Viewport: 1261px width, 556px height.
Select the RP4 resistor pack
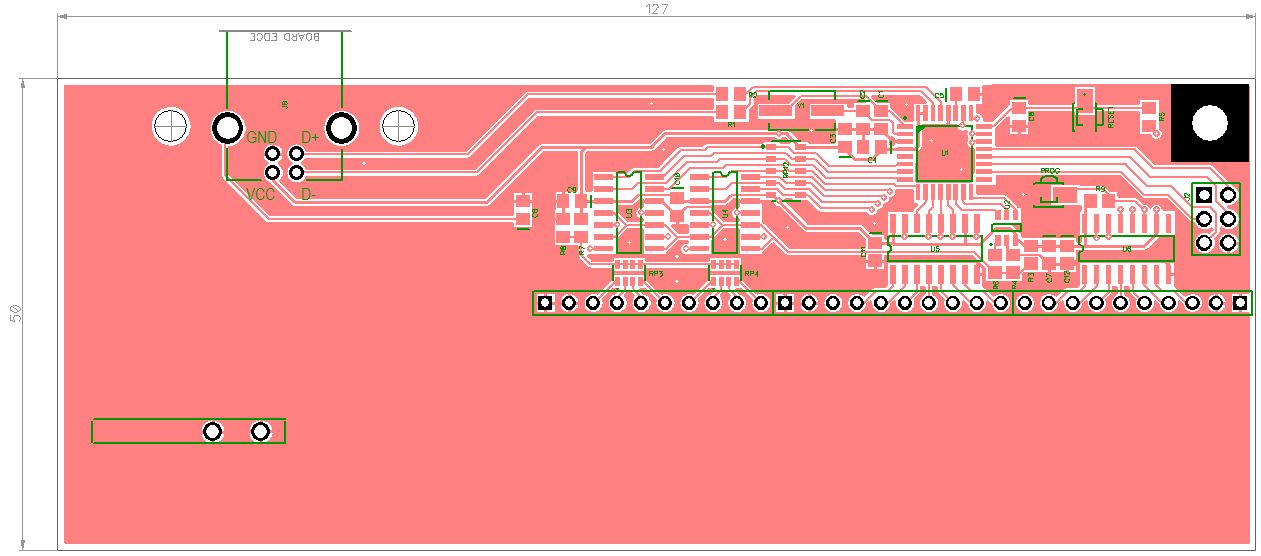(x=725, y=271)
